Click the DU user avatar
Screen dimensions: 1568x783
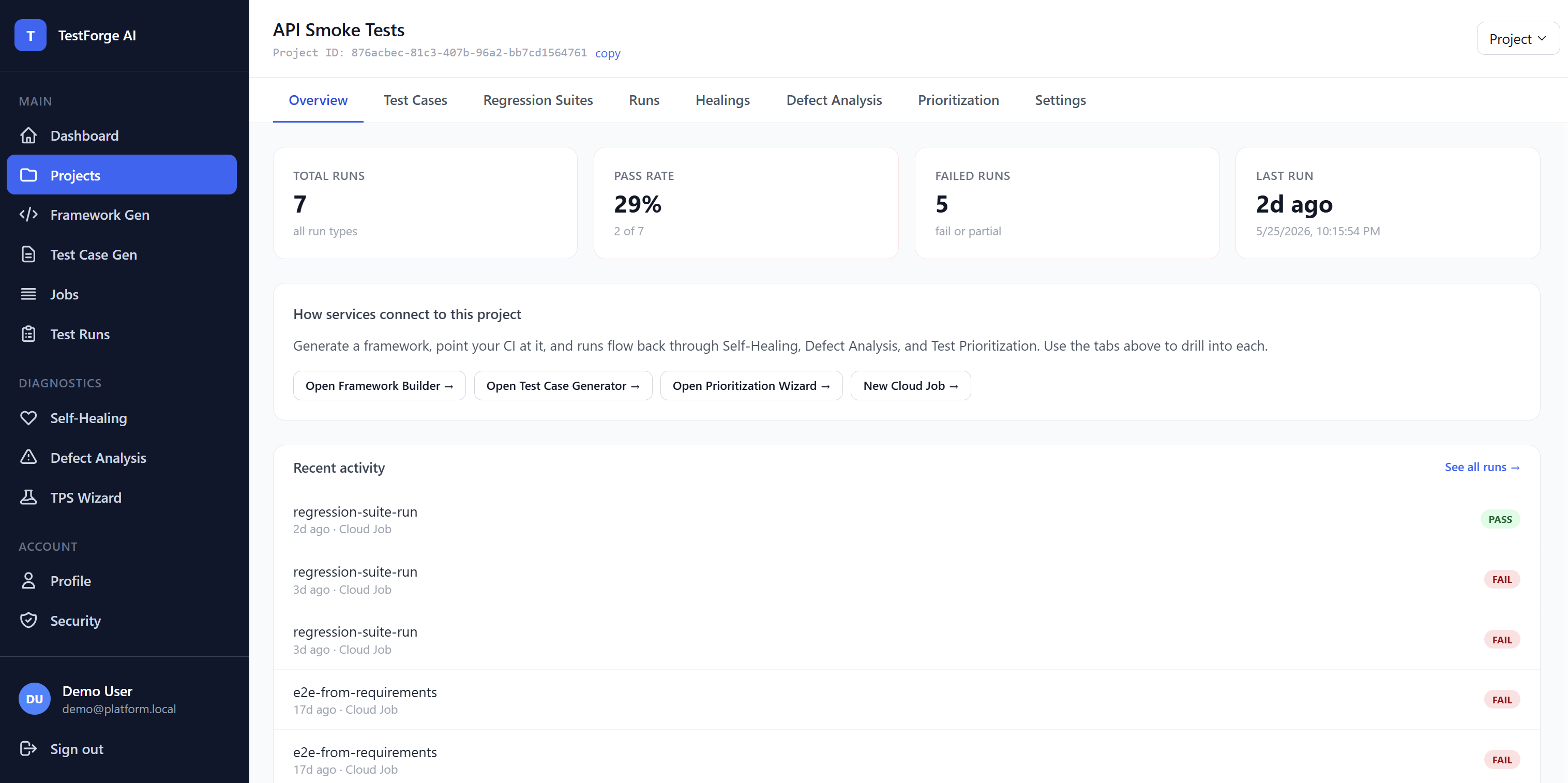point(35,699)
